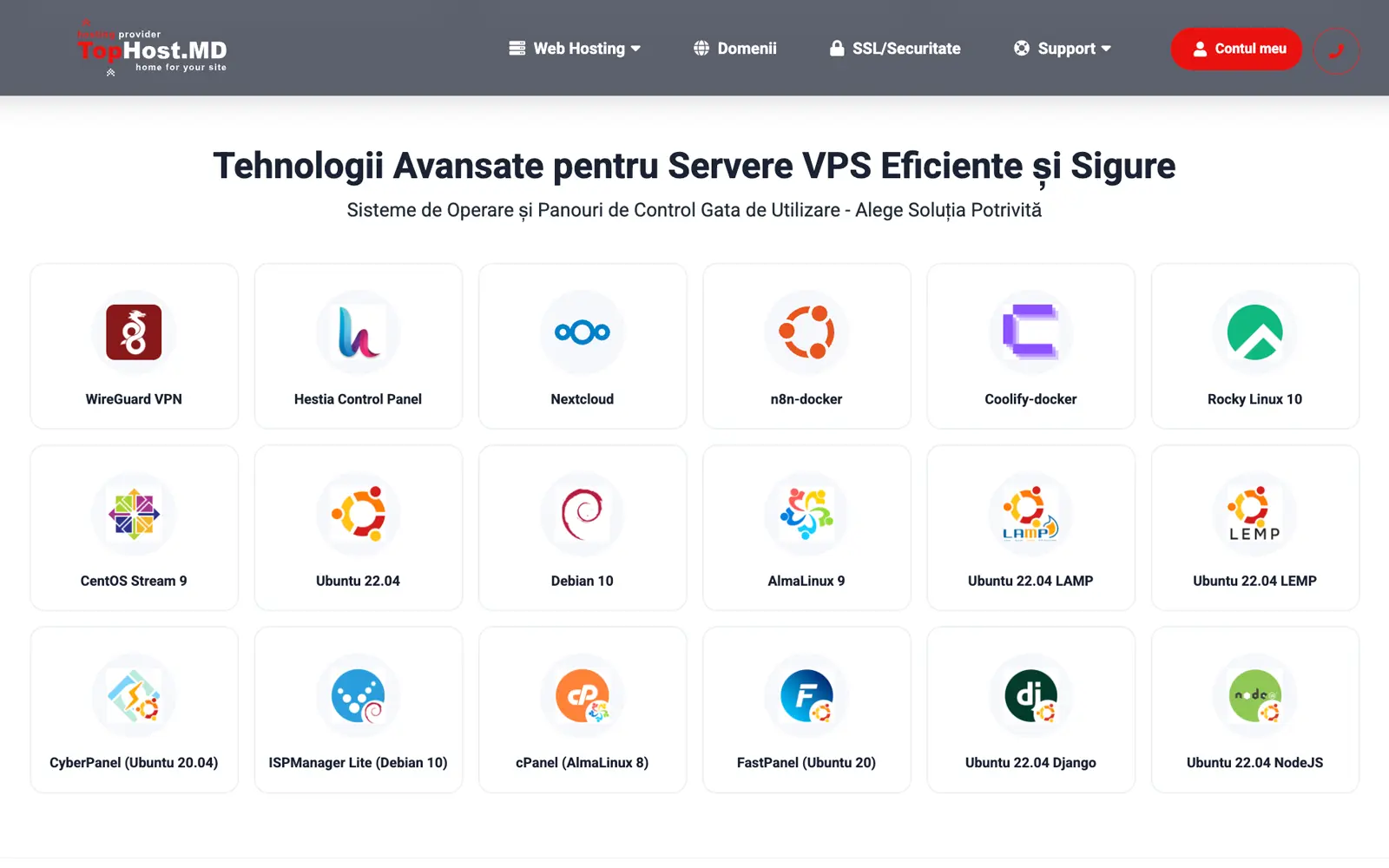1389x868 pixels.
Task: Click the Coolify-docker label text
Action: pyautogui.click(x=1030, y=399)
